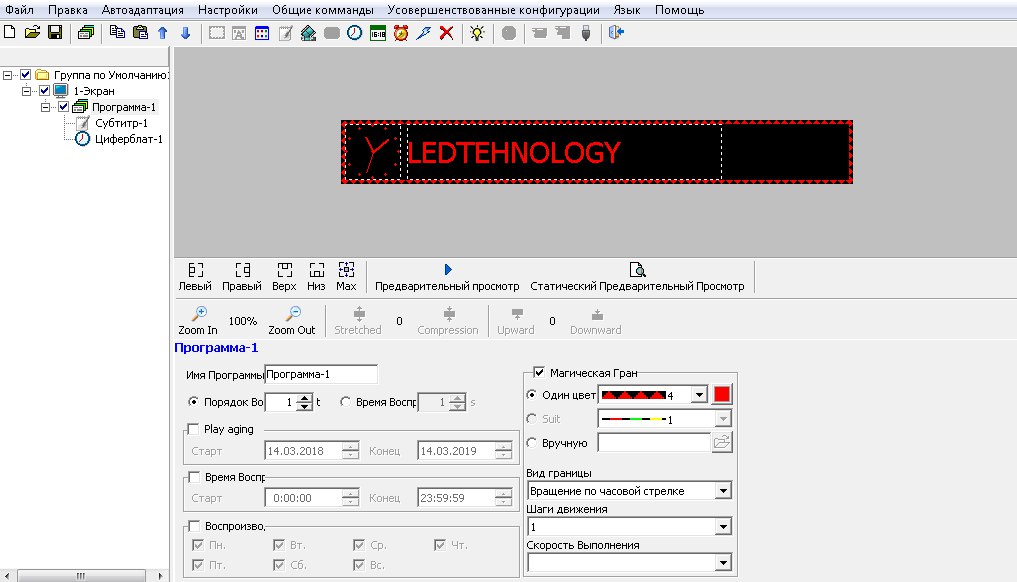1017x582 pixels.
Task: Save the project with floppy disk icon
Action: [55, 32]
